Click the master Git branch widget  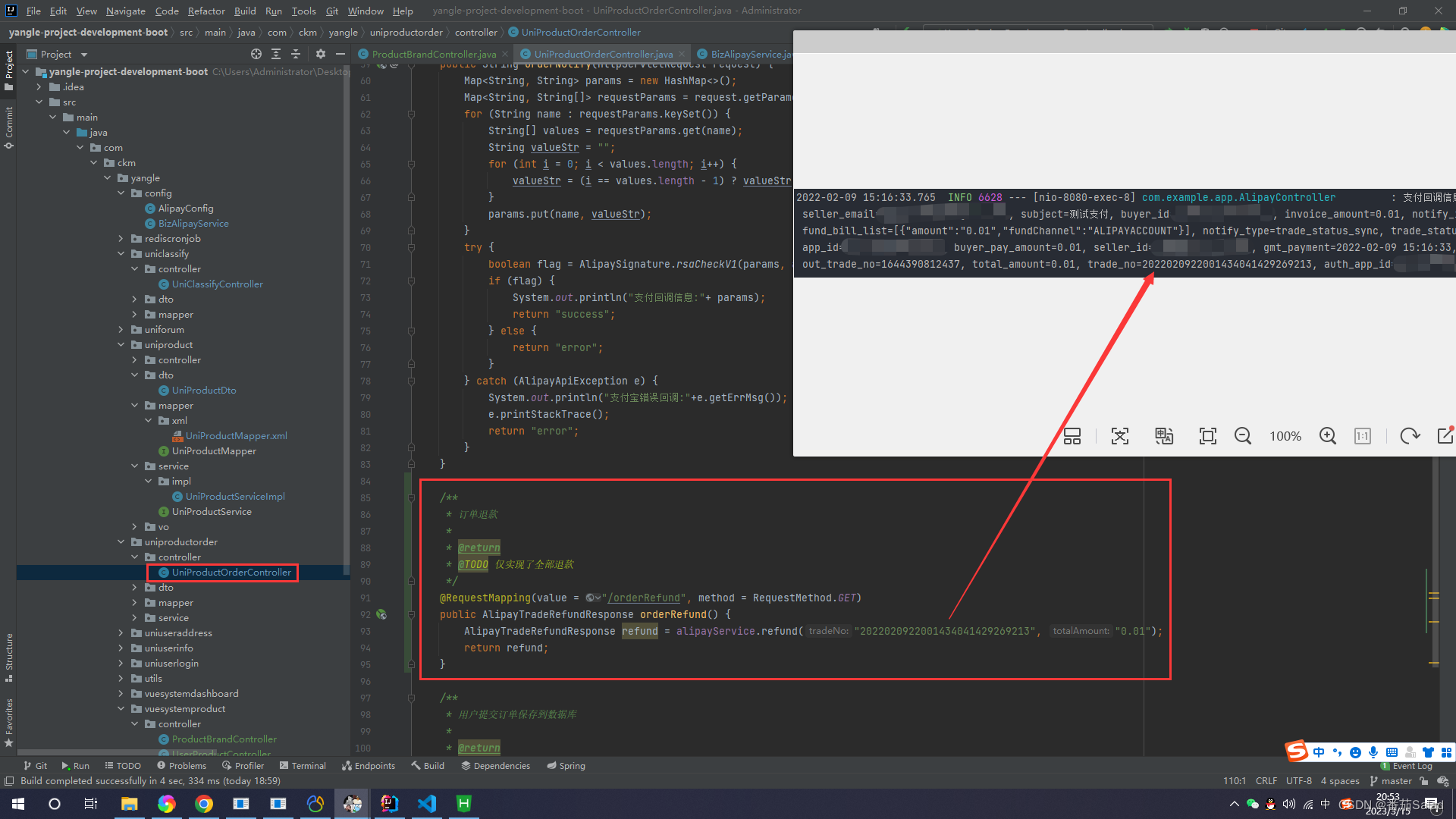click(x=1391, y=781)
